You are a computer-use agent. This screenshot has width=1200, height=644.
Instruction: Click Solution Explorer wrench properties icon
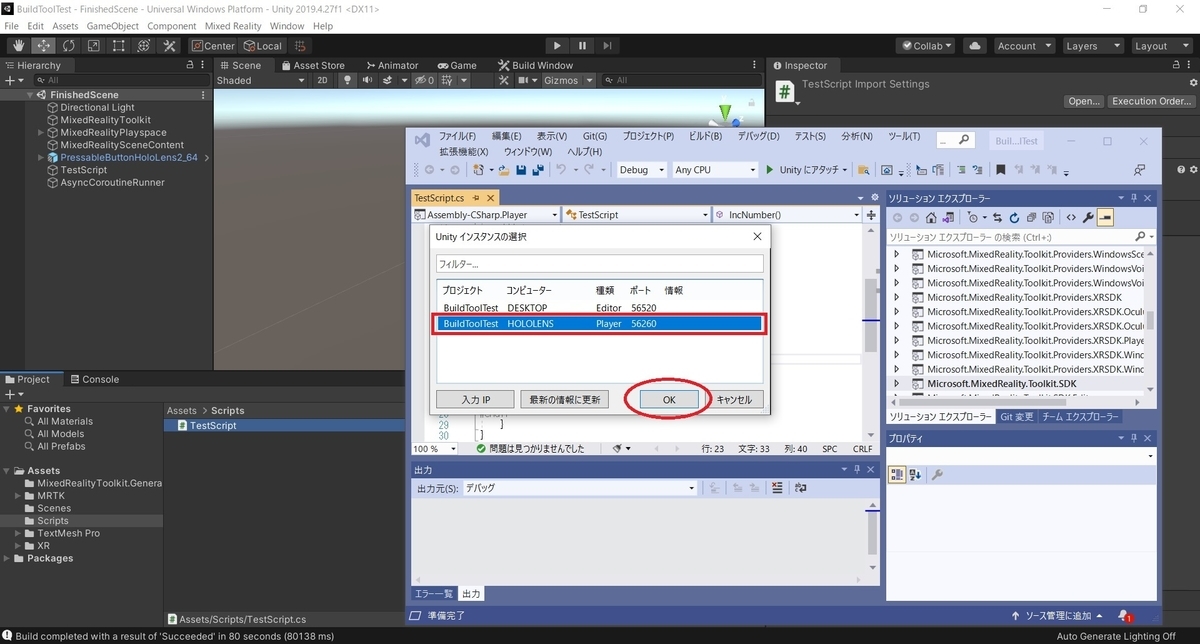1088,217
